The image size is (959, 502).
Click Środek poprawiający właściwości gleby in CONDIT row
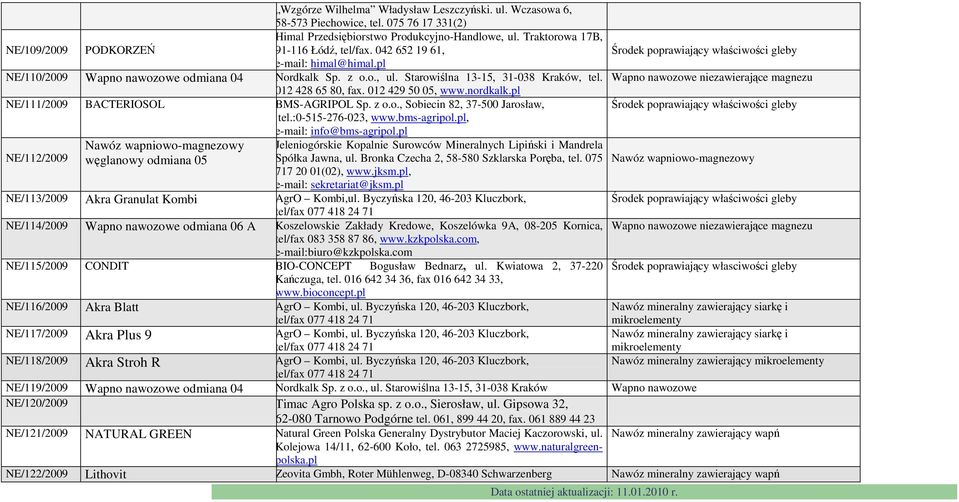click(704, 267)
